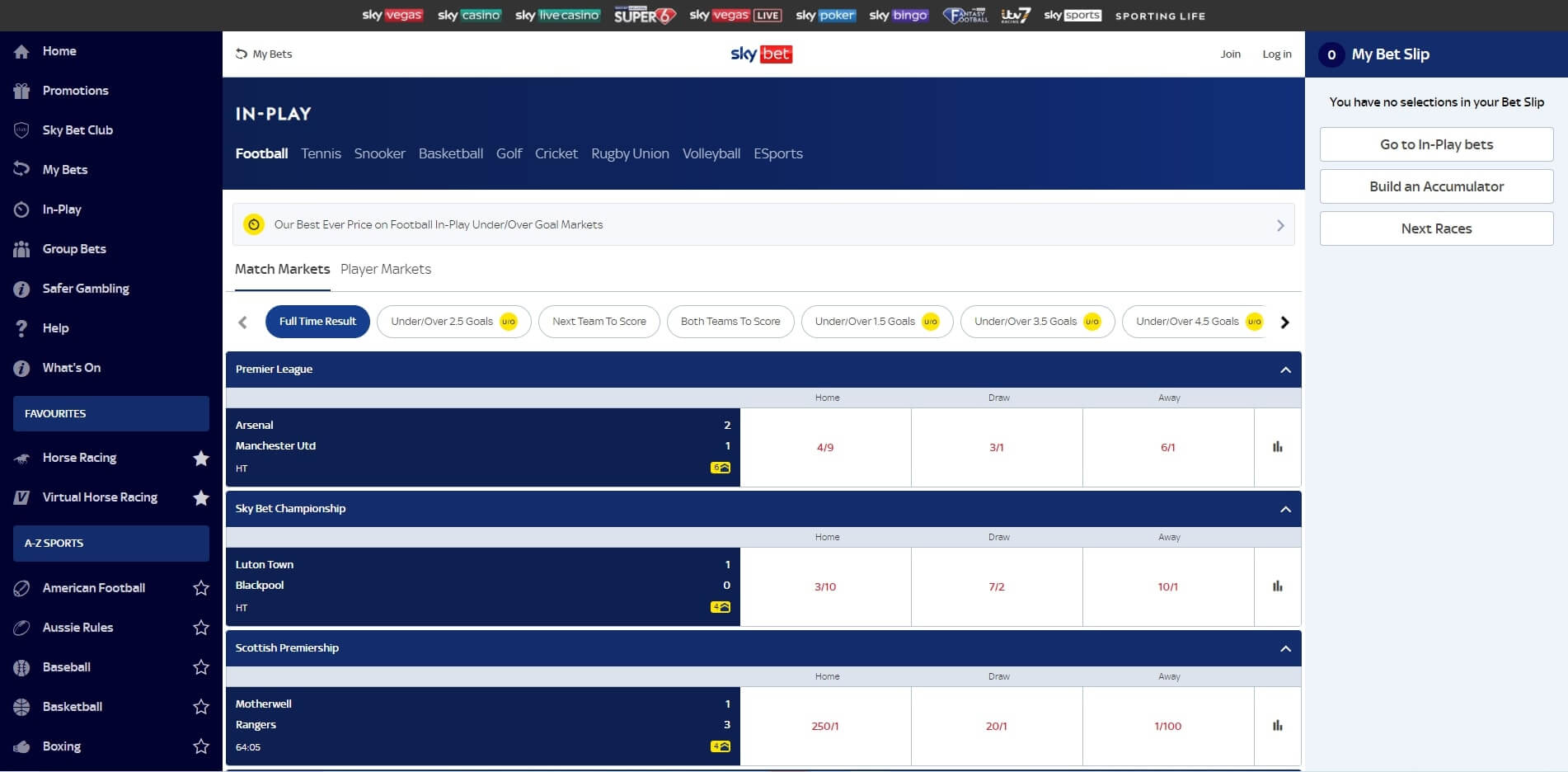
Task: Click Build an Accumulator button
Action: pyautogui.click(x=1436, y=186)
